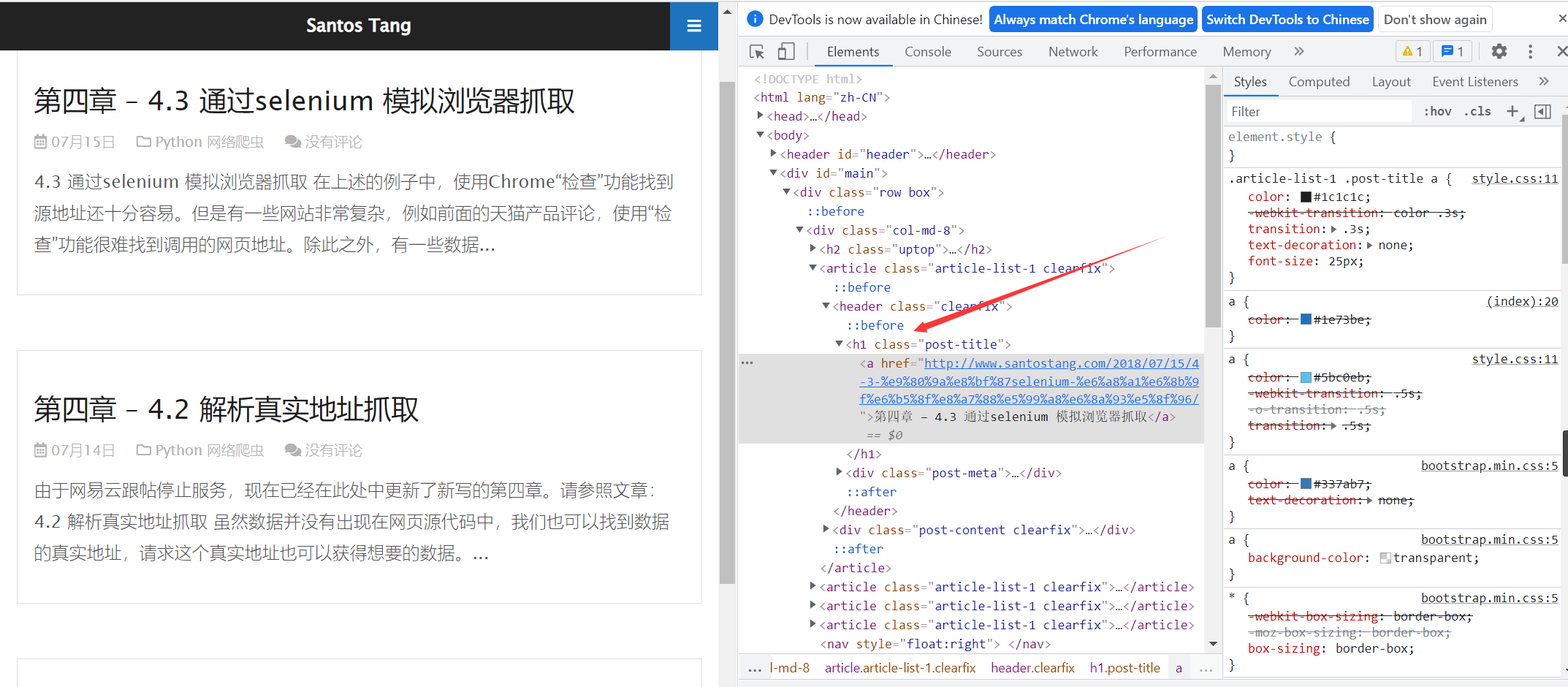This screenshot has height=687, width=1568.
Task: Collapse the div class="row box" node
Action: 786,191
